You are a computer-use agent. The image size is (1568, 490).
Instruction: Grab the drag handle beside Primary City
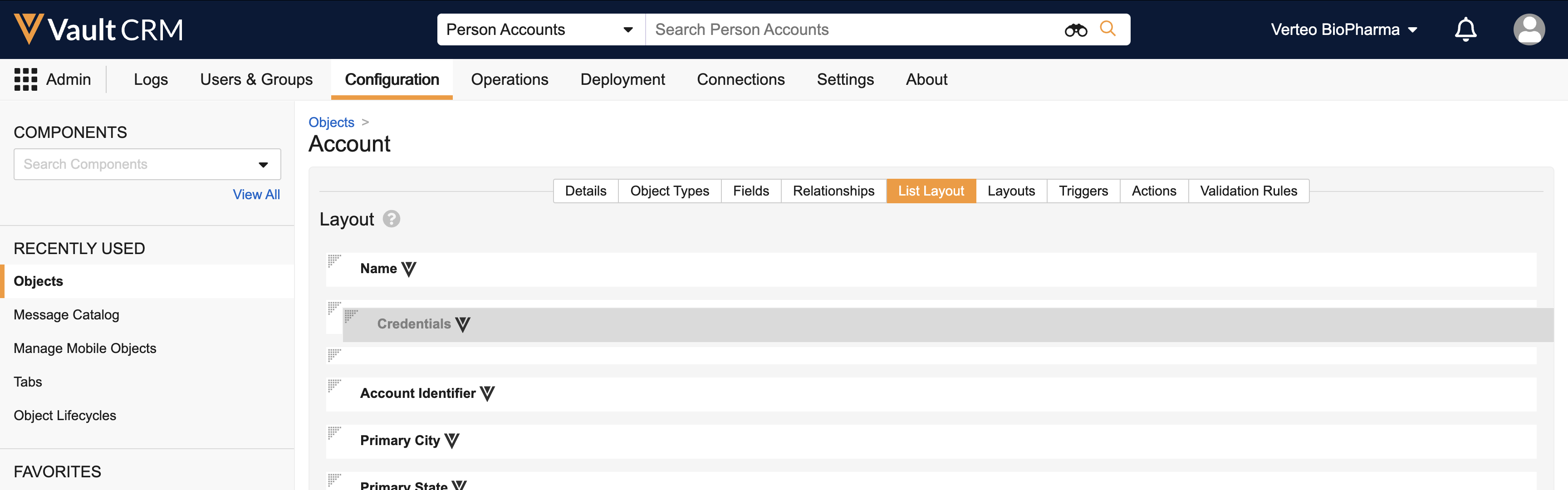[x=334, y=433]
